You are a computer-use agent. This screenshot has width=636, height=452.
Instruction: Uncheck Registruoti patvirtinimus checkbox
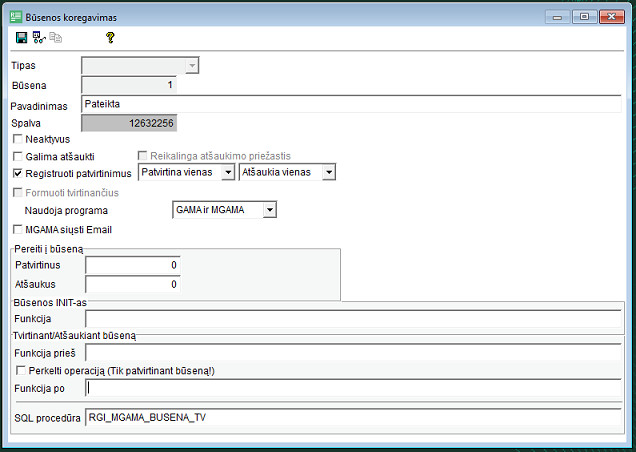click(17, 173)
